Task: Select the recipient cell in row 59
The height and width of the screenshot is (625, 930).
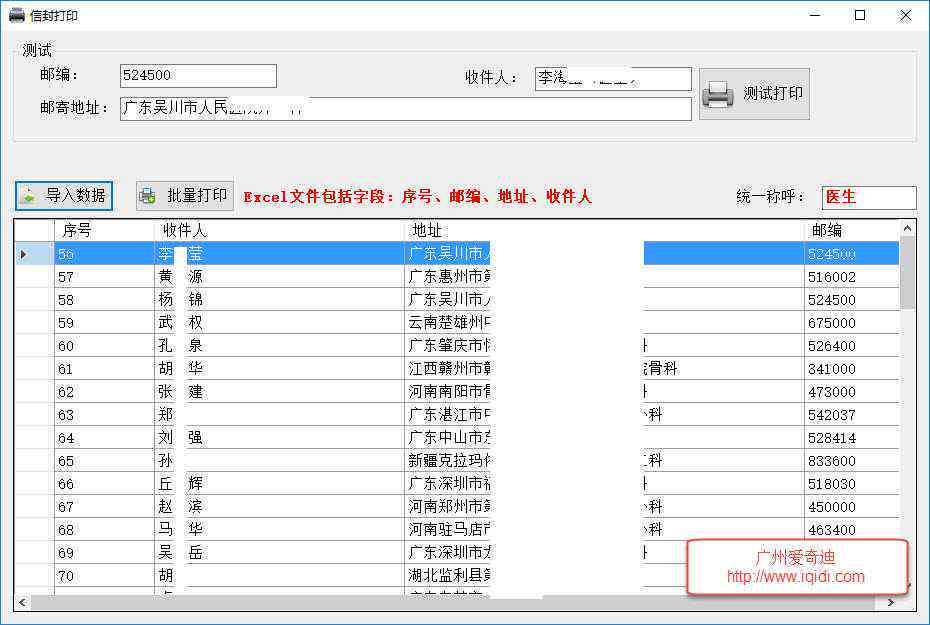Action: (279, 323)
